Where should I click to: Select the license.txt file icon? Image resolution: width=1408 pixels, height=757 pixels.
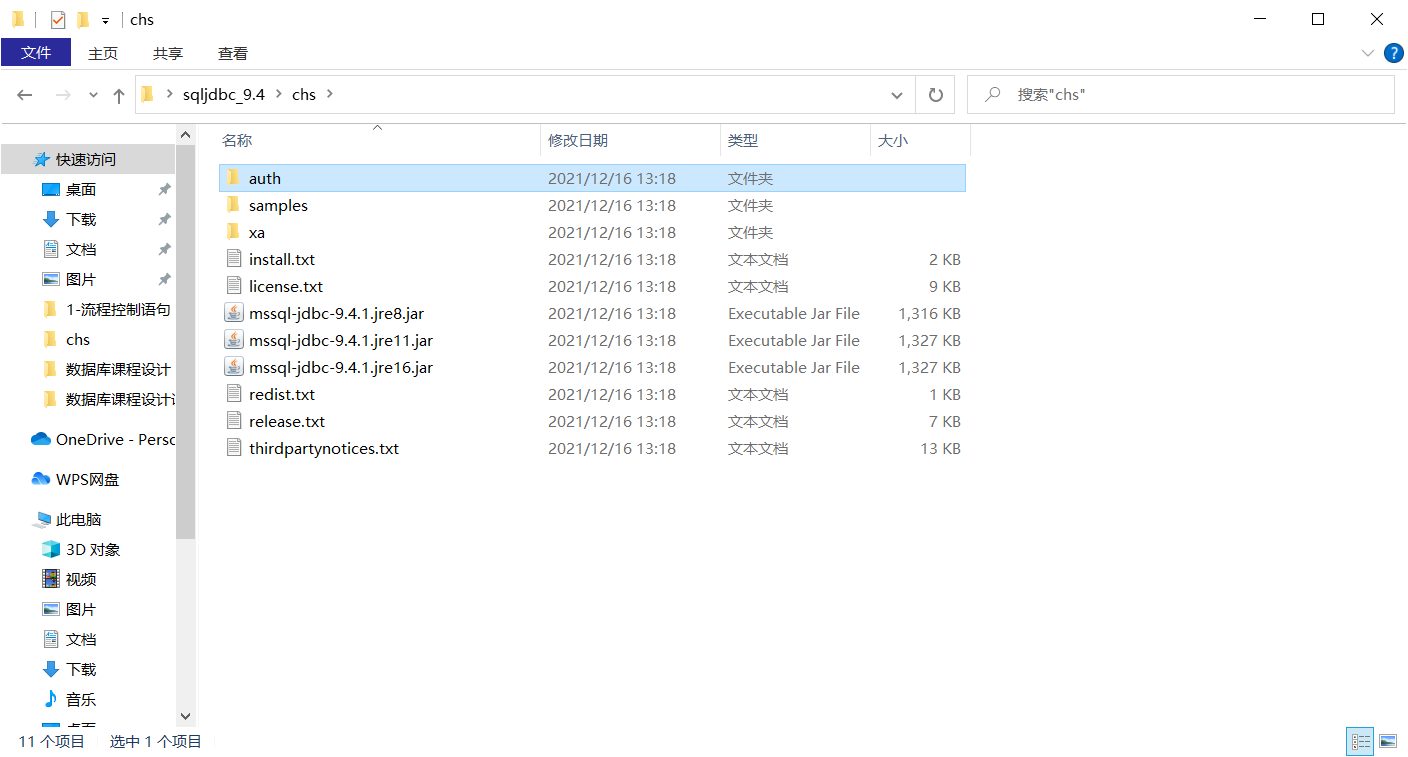pyautogui.click(x=234, y=286)
